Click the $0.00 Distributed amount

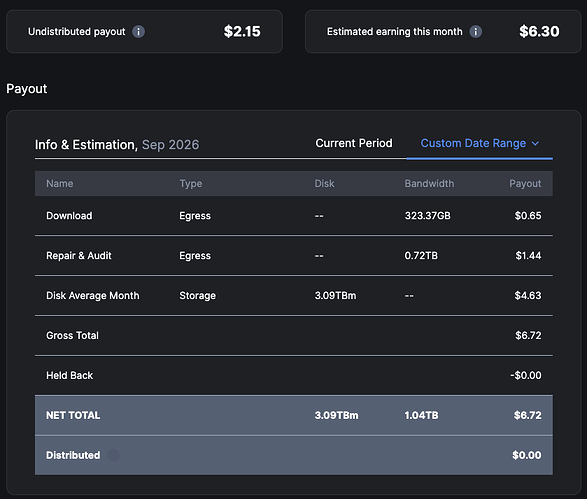[x=527, y=455]
